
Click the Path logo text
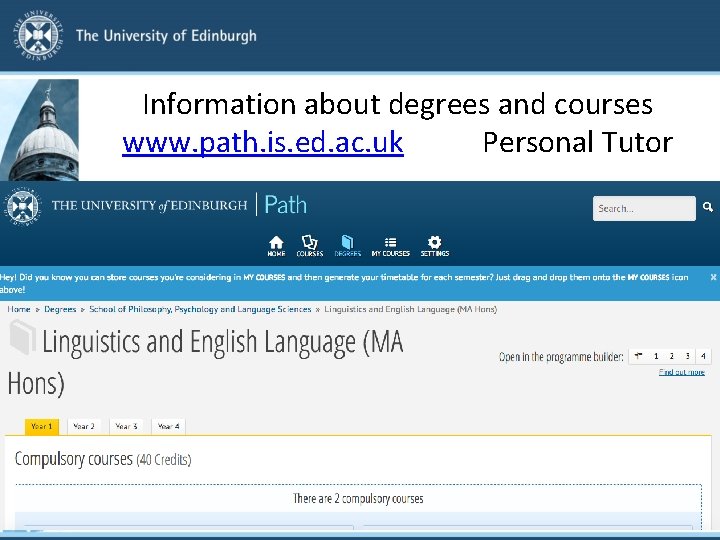[x=286, y=205]
